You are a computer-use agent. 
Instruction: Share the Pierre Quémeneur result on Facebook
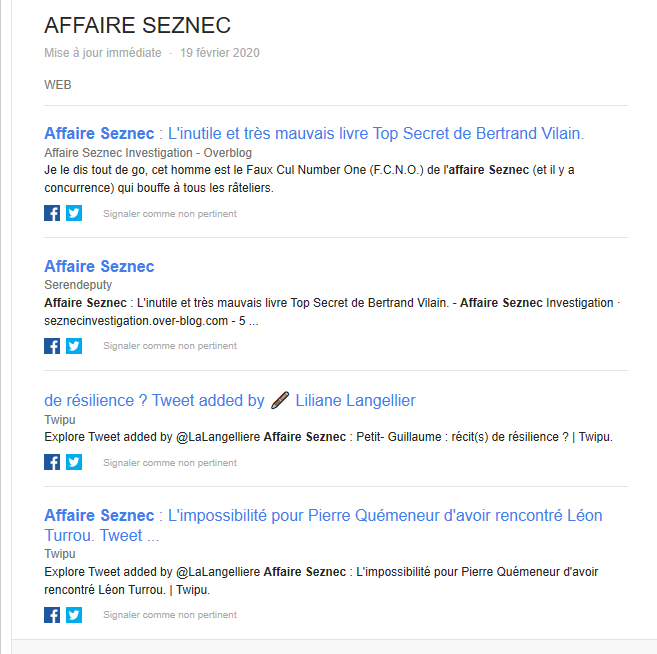(x=52, y=615)
